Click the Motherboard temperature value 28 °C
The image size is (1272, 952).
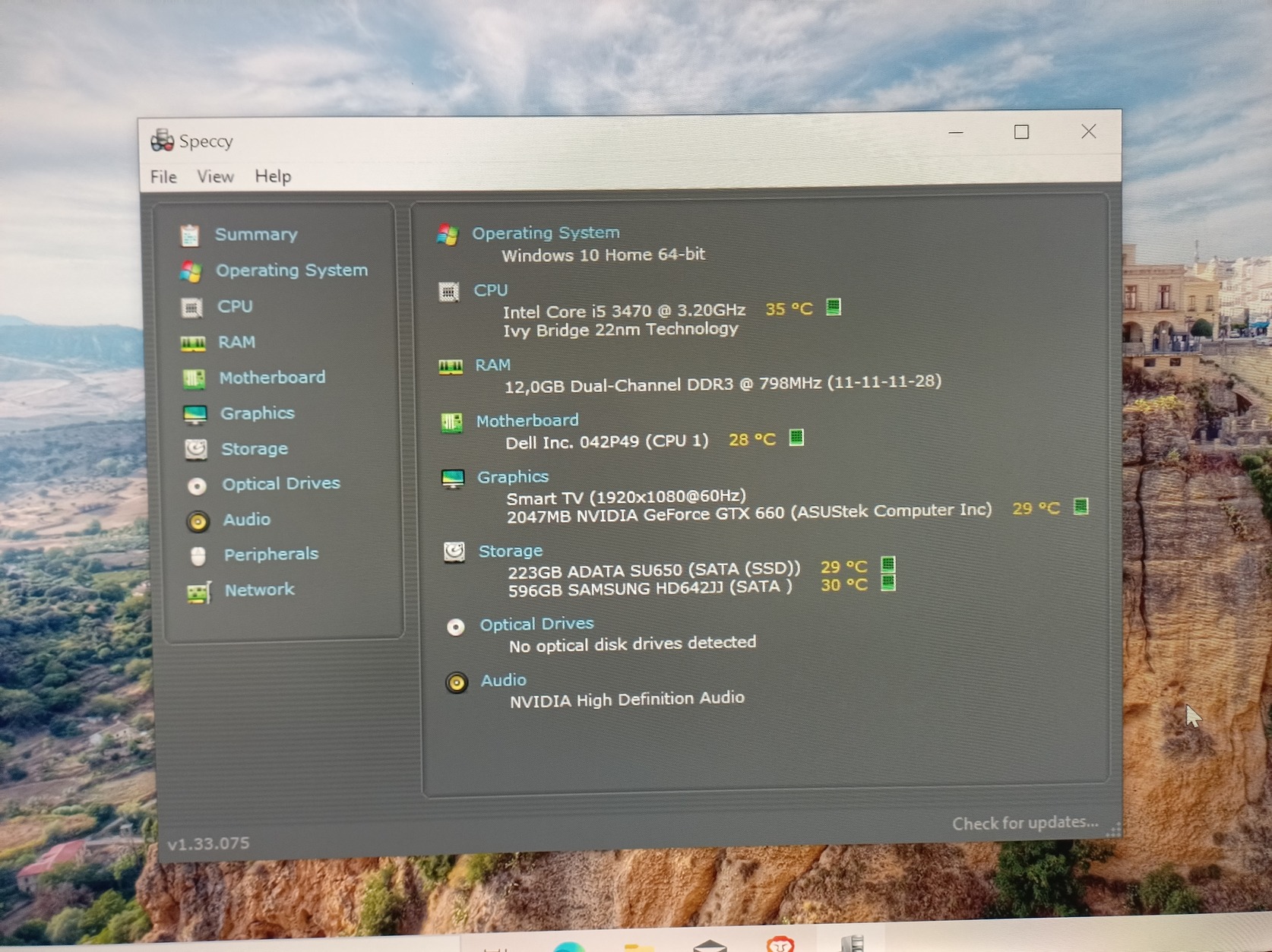752,439
